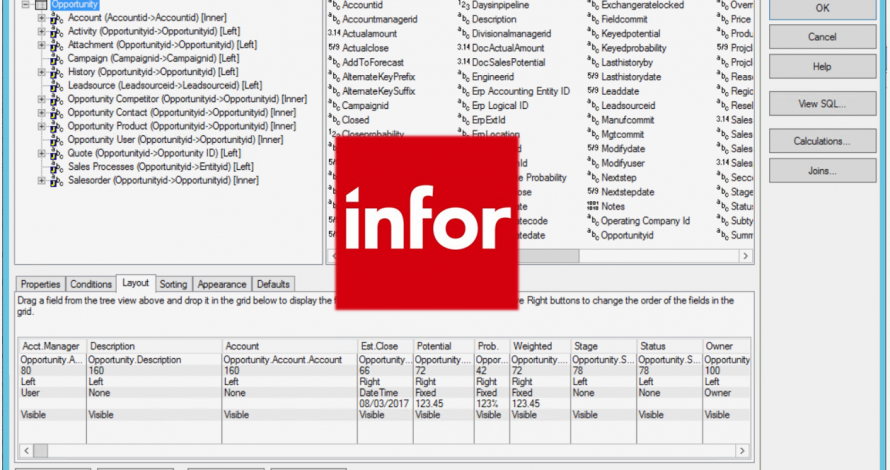Switch to the Defaults tab
Viewport: 890px width, 470px height.
point(273,284)
